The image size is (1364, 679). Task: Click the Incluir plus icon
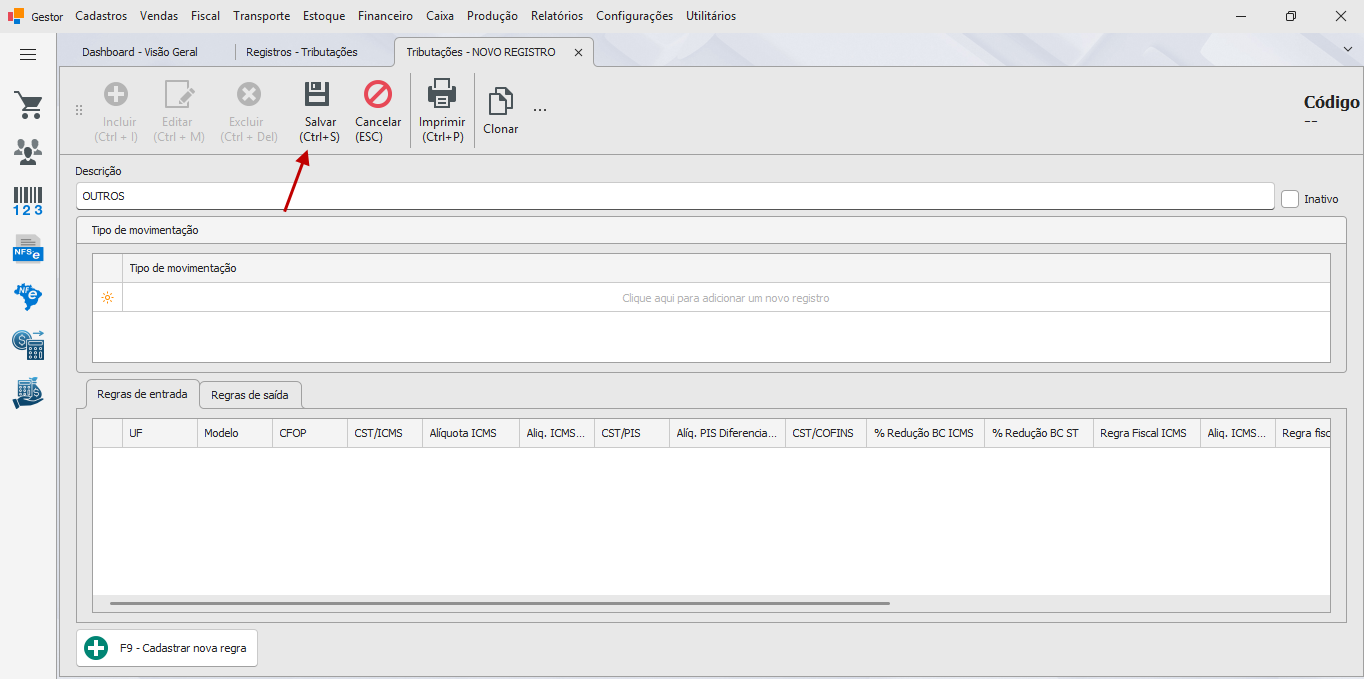pyautogui.click(x=116, y=94)
